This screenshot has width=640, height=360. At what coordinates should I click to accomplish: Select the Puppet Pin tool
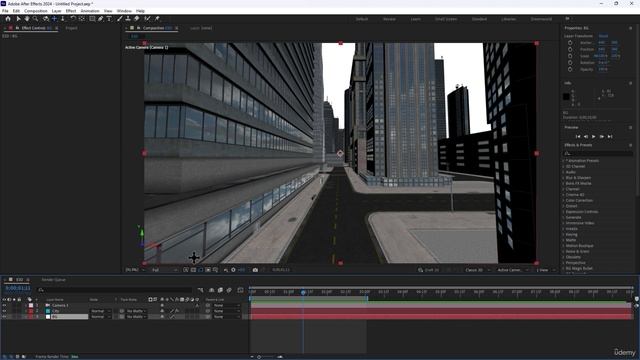[x=157, y=19]
